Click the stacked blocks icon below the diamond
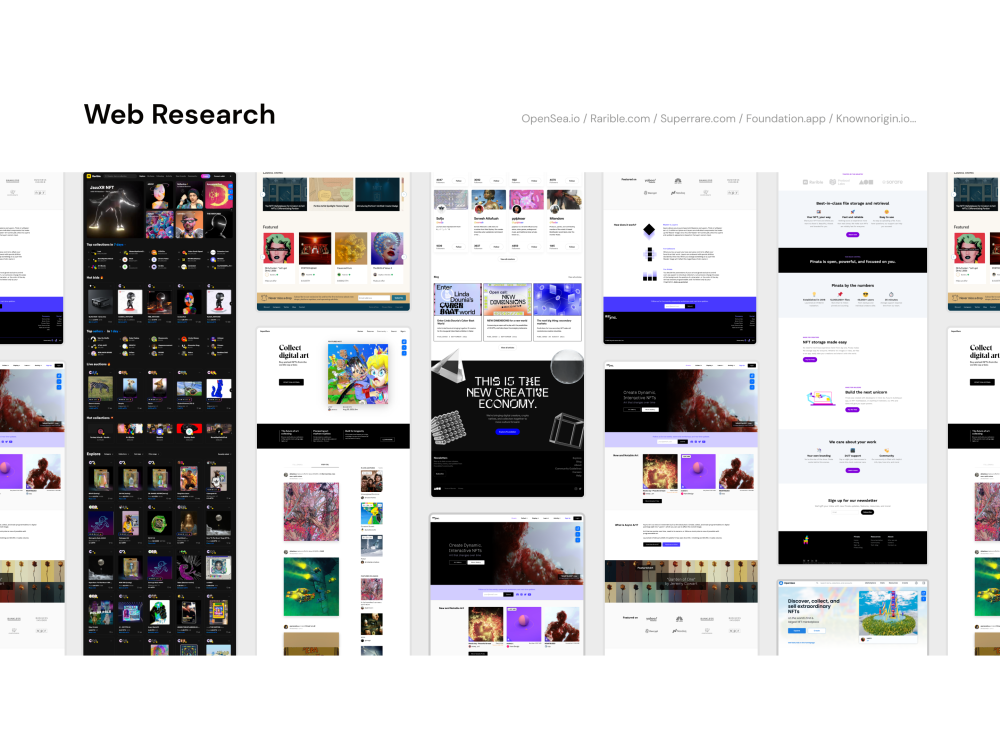The width and height of the screenshot is (1000, 750). coord(649,254)
